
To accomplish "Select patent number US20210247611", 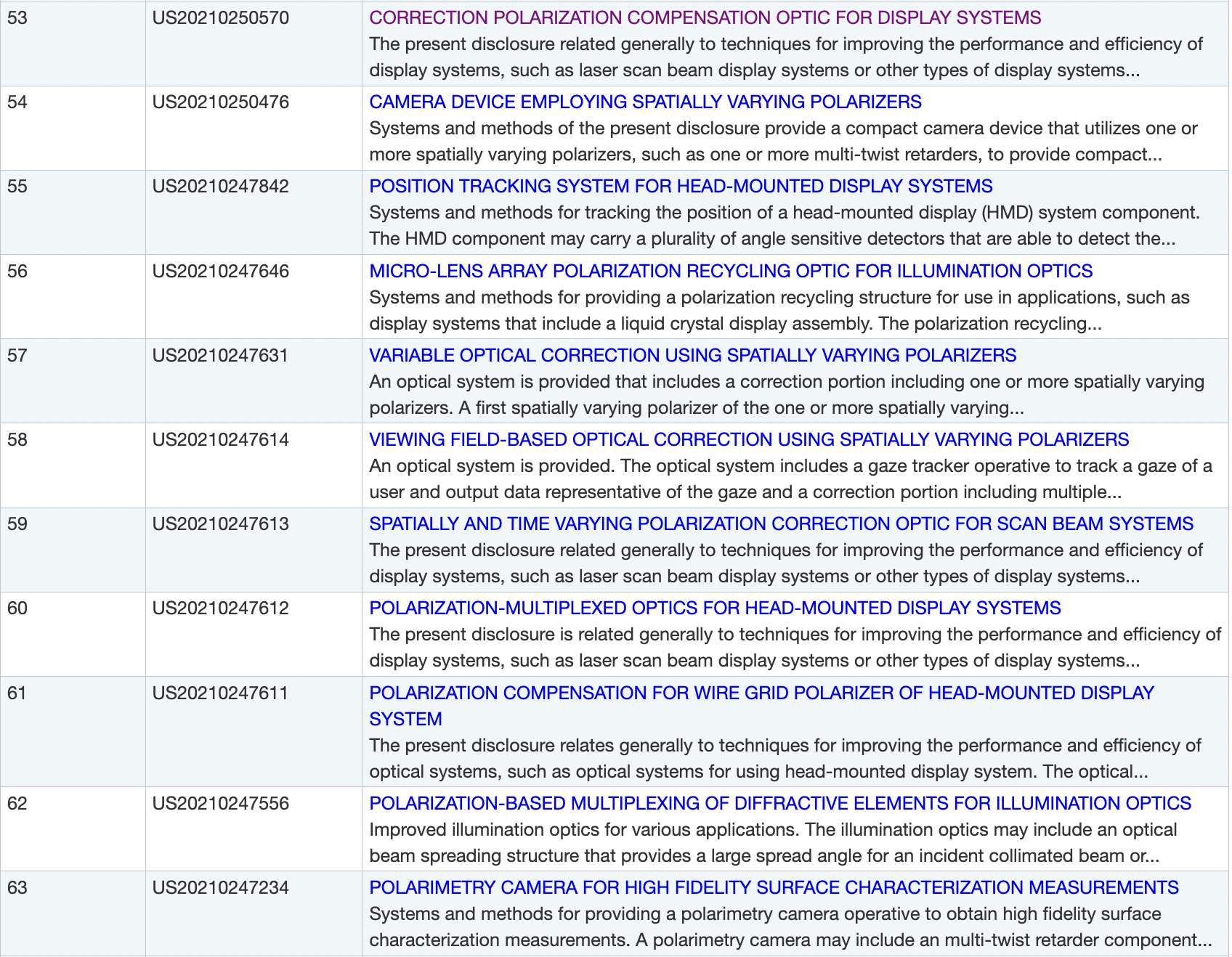I will tap(221, 693).
